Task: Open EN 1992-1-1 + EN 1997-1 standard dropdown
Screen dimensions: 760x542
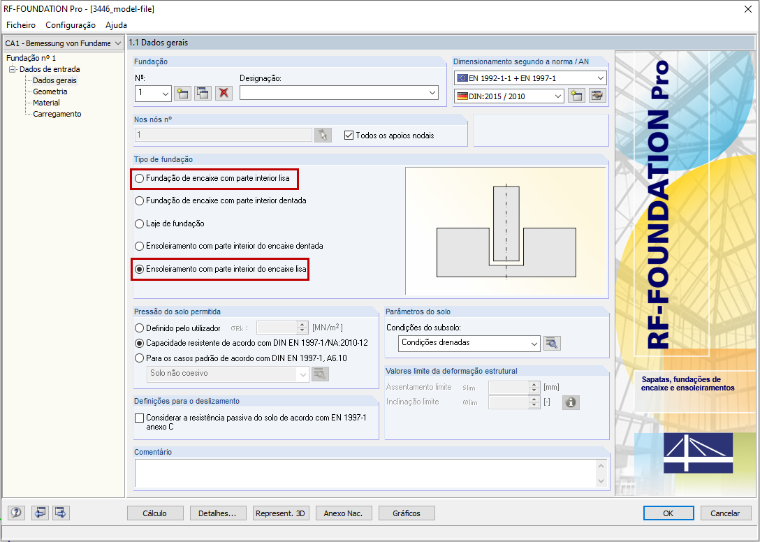Action: [x=601, y=78]
